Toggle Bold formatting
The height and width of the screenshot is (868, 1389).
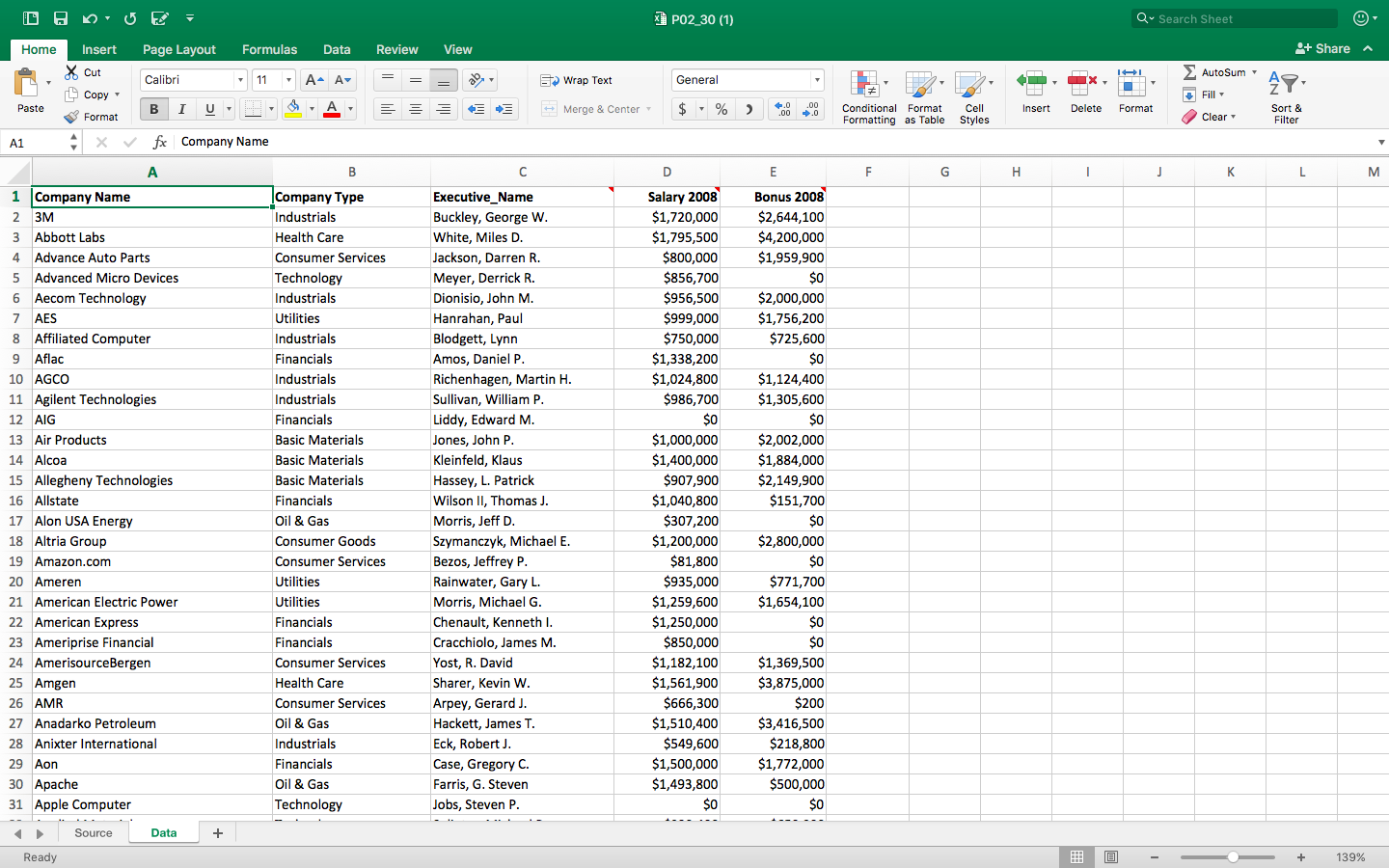click(153, 109)
